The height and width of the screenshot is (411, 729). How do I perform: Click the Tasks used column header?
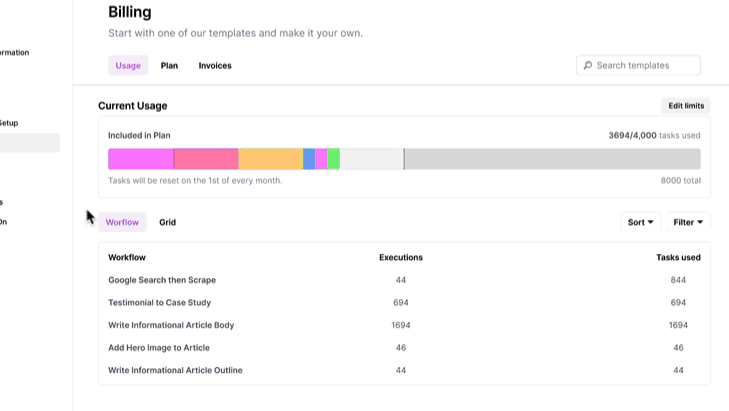[x=678, y=257]
